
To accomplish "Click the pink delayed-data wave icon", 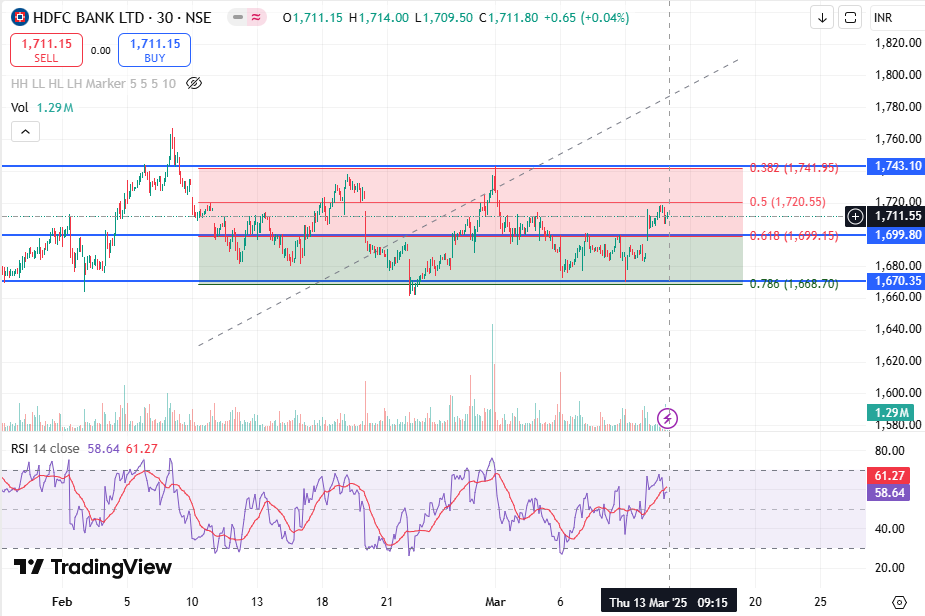I will (257, 18).
